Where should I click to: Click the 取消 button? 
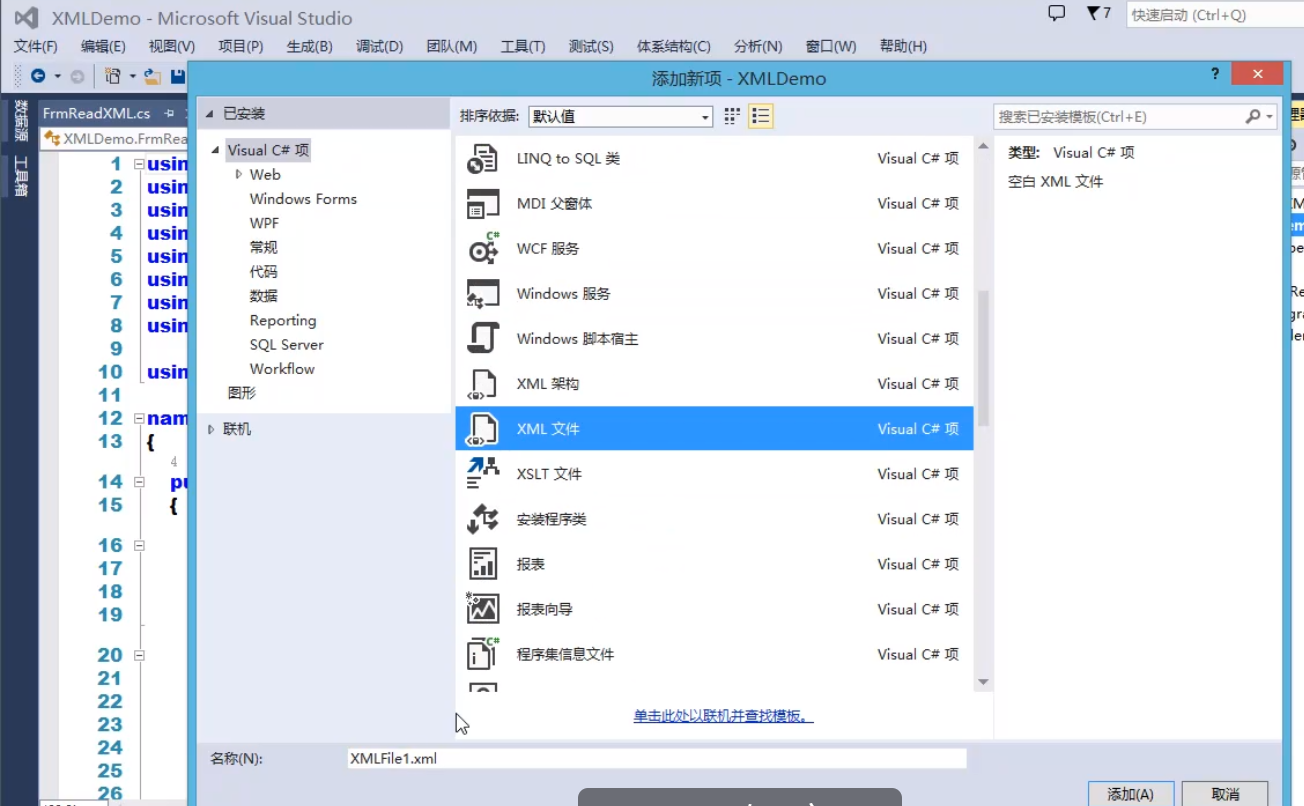tap(1225, 794)
